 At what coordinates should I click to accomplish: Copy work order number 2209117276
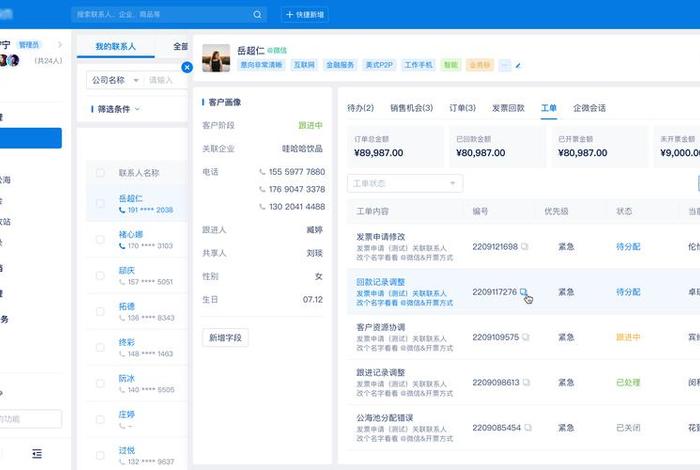[524, 292]
